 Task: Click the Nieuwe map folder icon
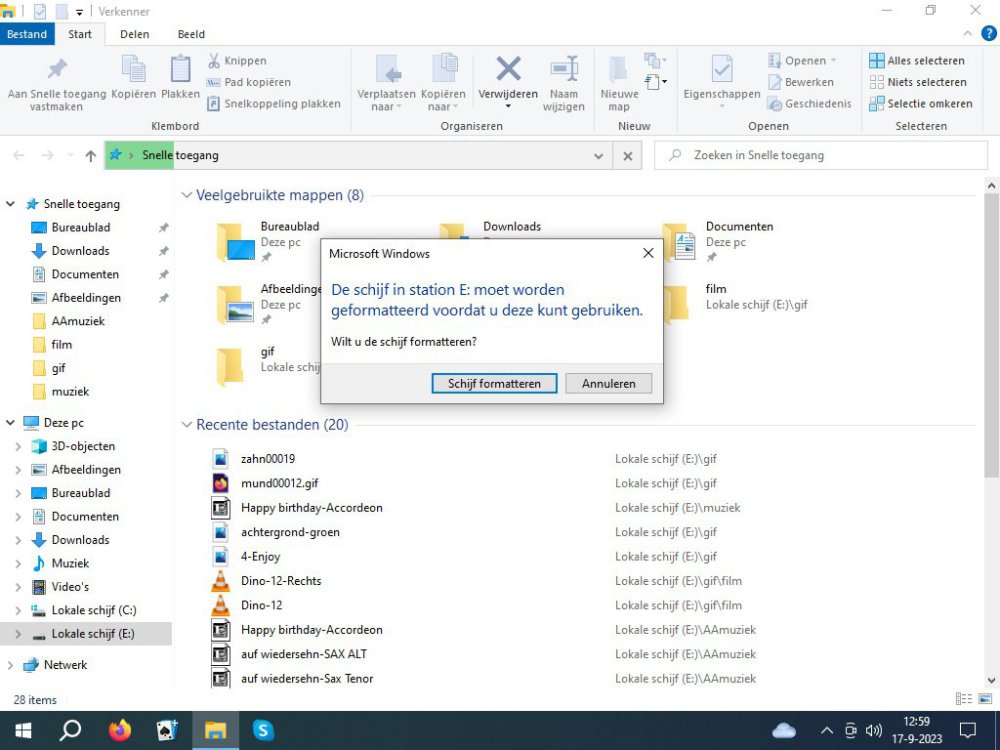click(619, 69)
